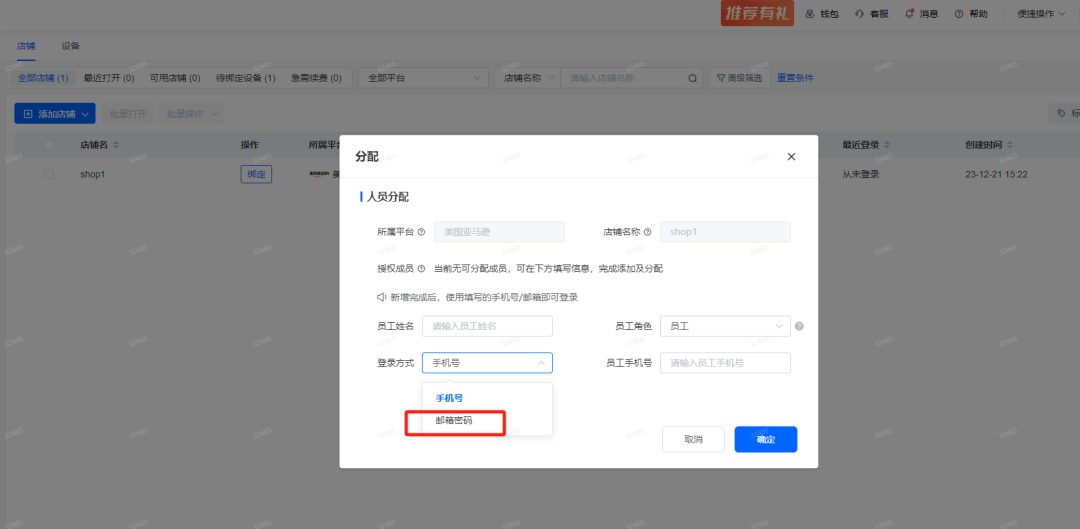Click the help icon next to 店铺名称 label

pos(648,232)
